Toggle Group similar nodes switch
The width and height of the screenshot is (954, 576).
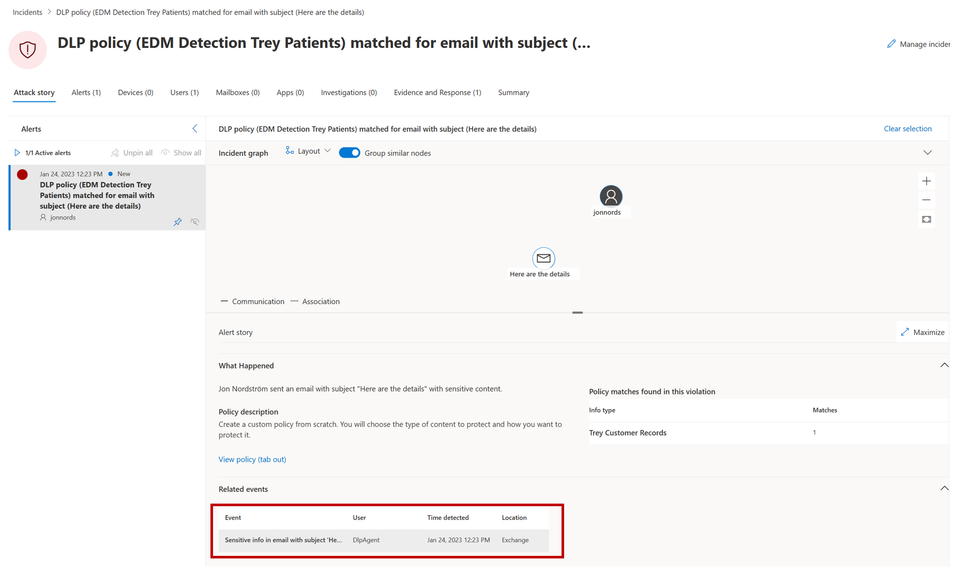pyautogui.click(x=349, y=153)
